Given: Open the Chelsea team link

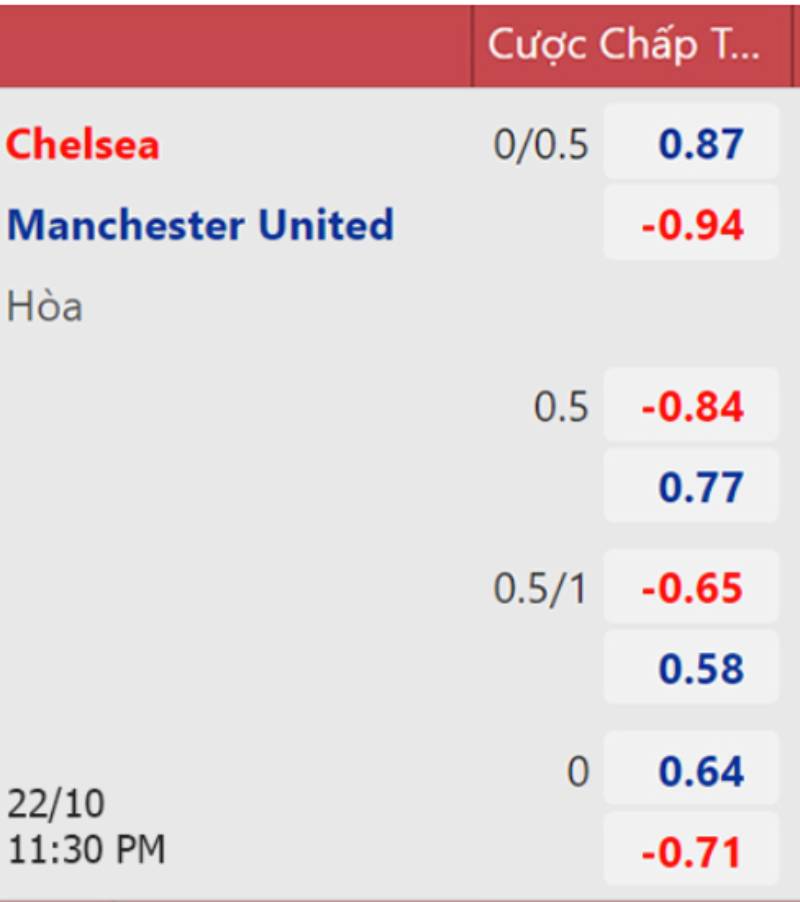Looking at the screenshot, I should 83,145.
